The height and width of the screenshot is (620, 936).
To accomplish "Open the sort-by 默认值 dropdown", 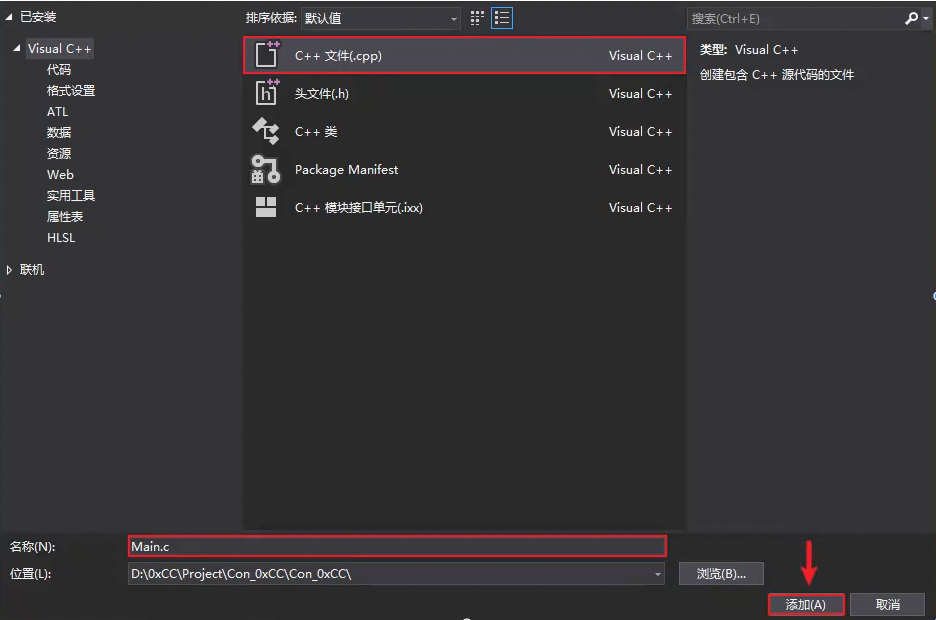I will tap(381, 18).
